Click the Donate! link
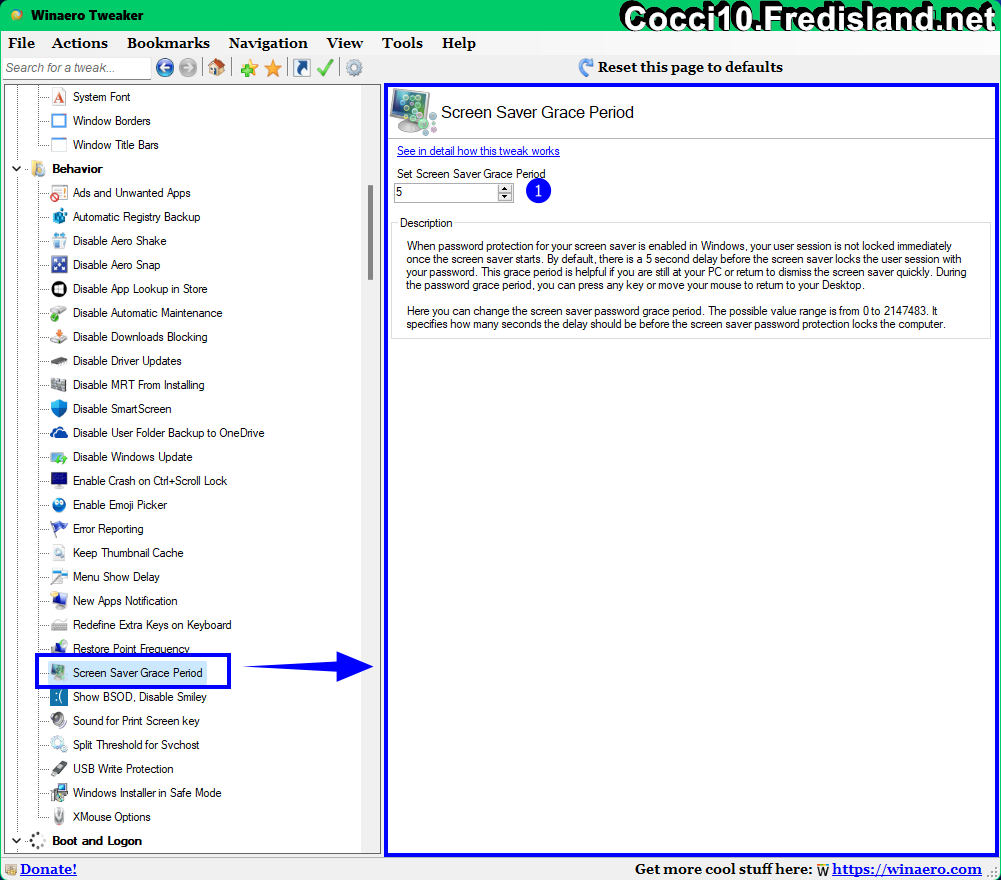 coord(48,869)
